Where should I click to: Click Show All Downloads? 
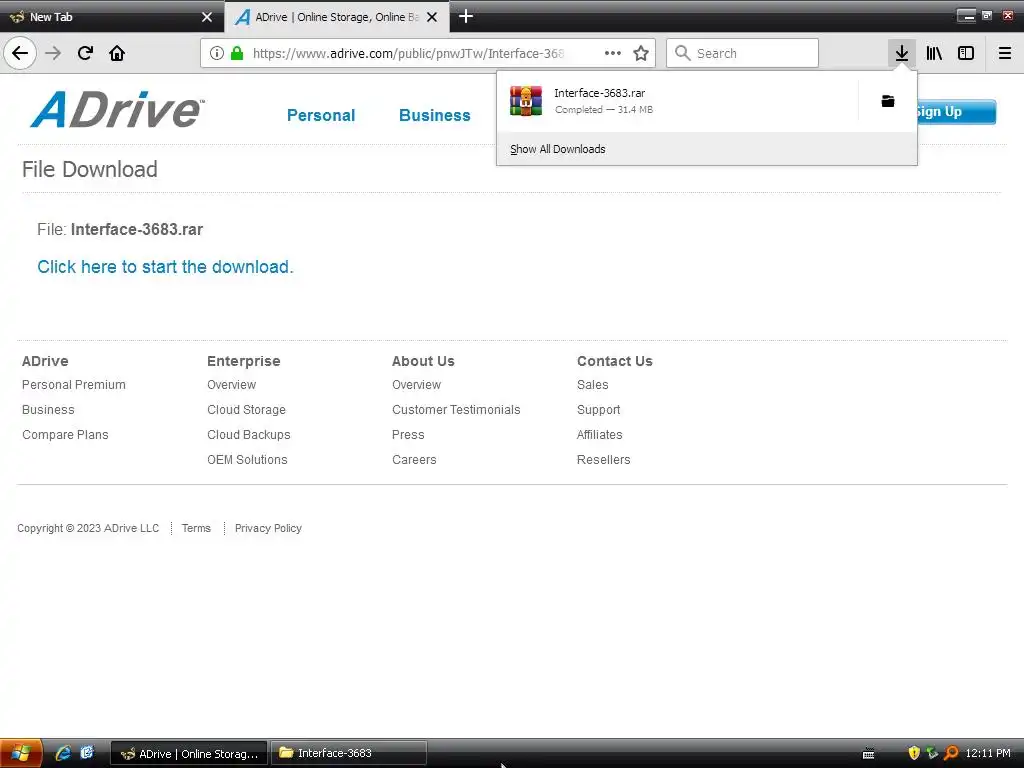tap(558, 149)
